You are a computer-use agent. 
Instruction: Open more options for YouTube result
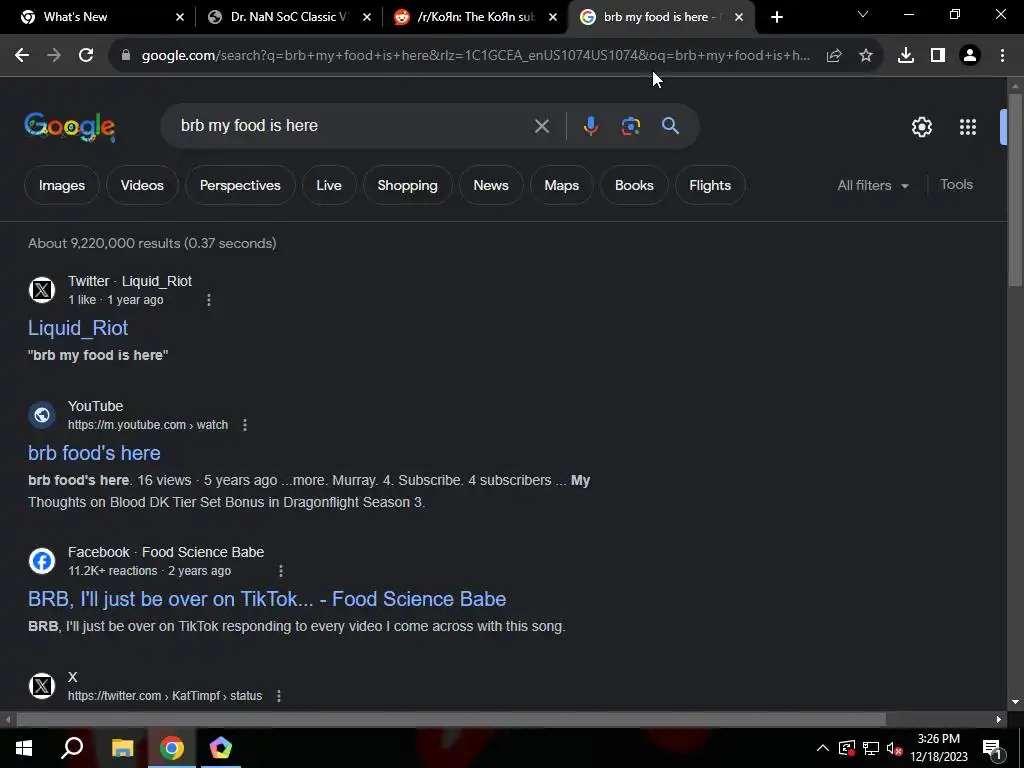coord(245,424)
